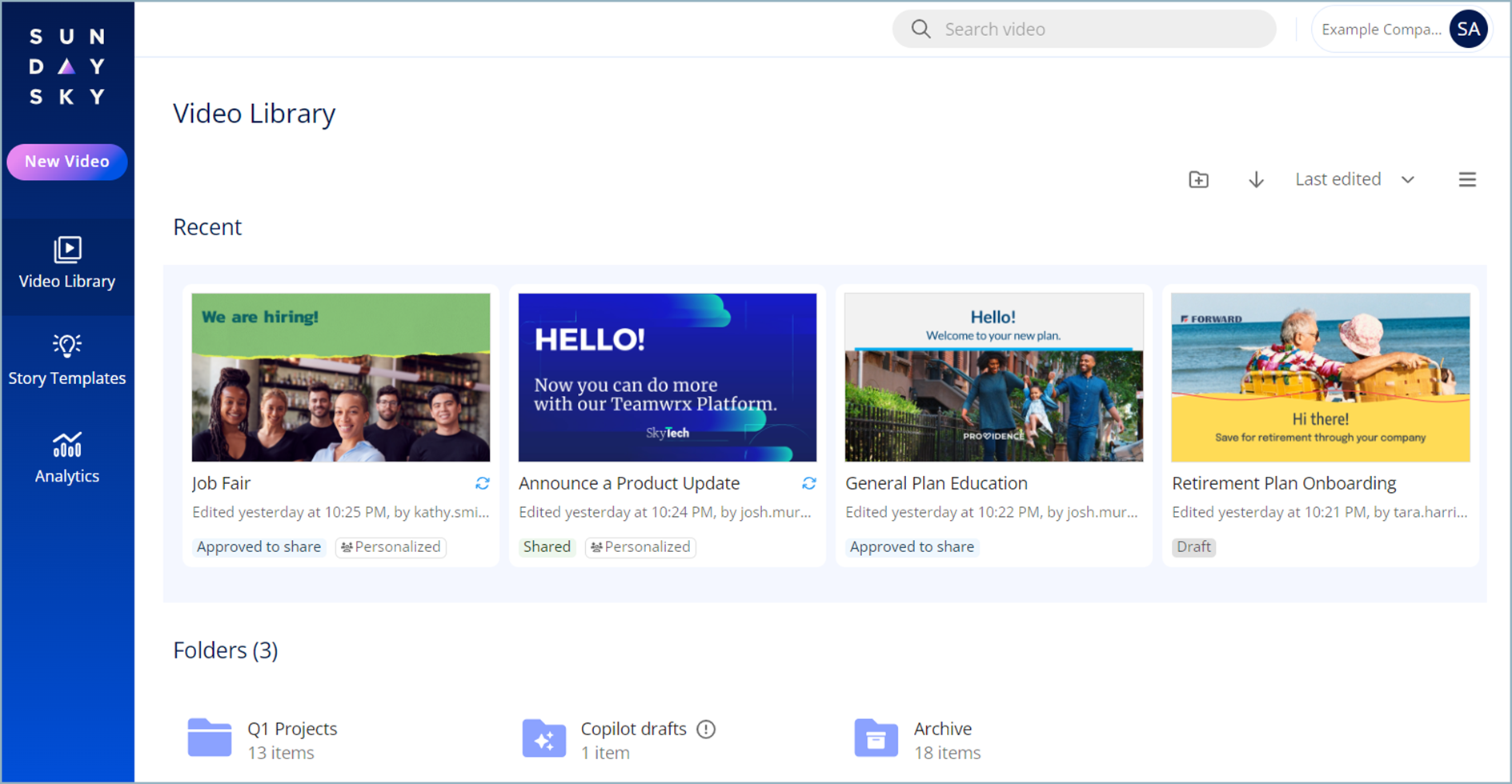Toggle sort direction arrow
The image size is (1512, 784).
click(1256, 179)
